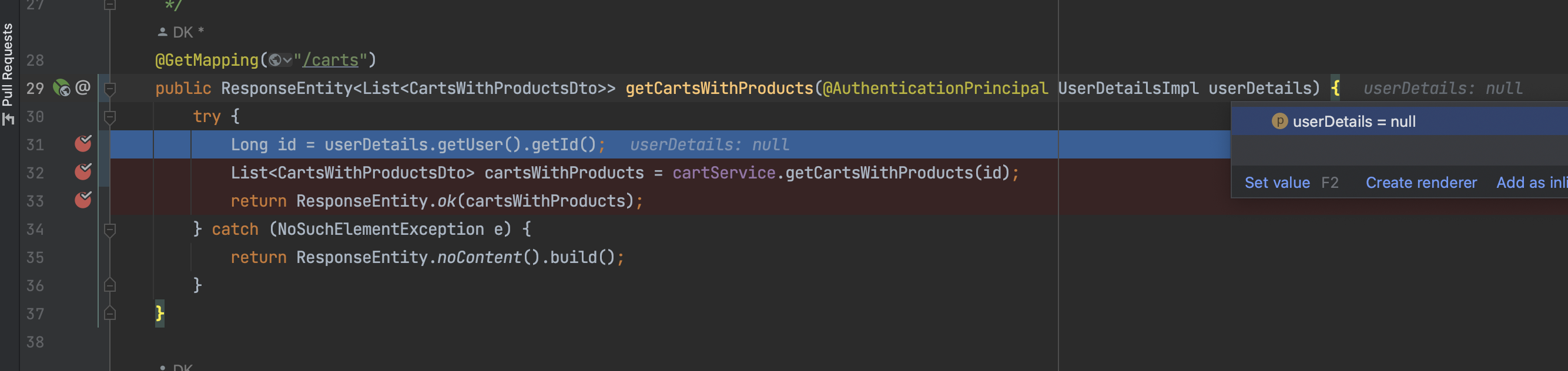Click the Spring bean gutter icon on line 29
The height and width of the screenshot is (371, 1568).
[x=62, y=88]
